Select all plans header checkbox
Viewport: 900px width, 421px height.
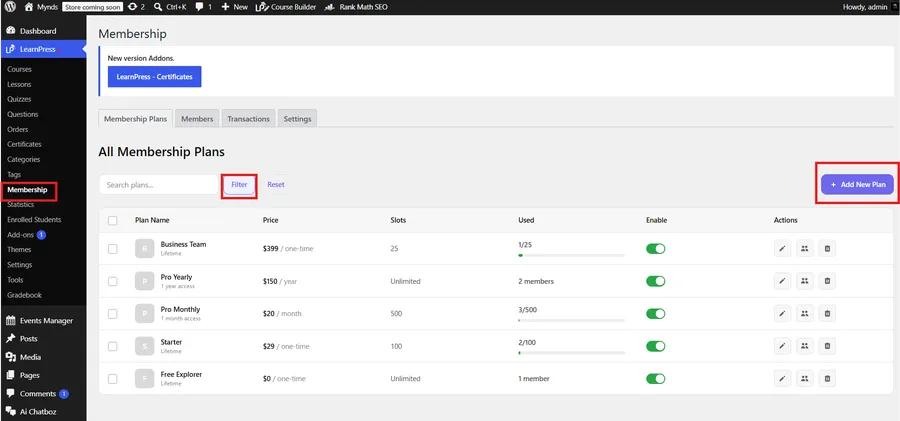click(112, 221)
